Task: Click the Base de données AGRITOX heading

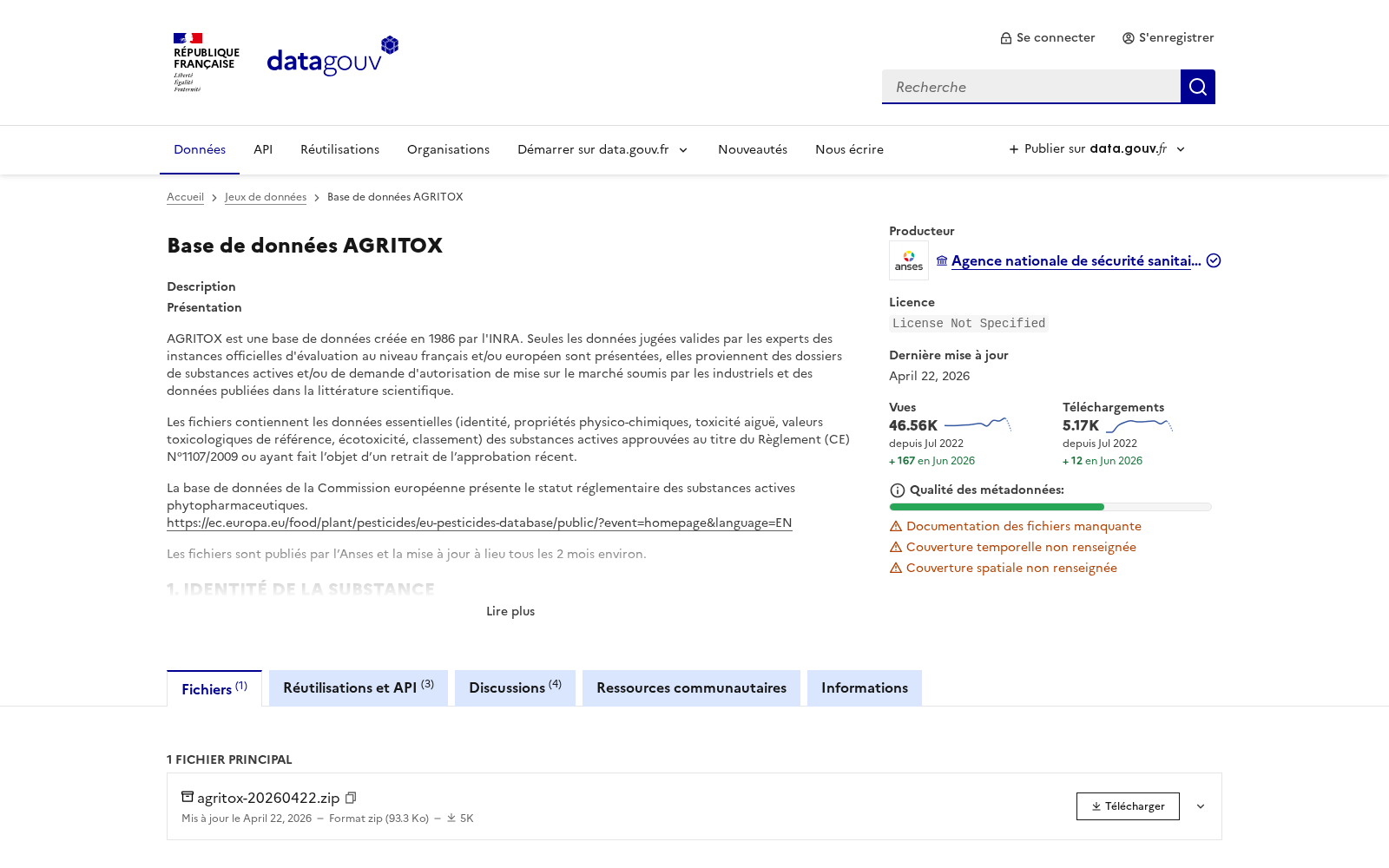Action: pyautogui.click(x=305, y=246)
